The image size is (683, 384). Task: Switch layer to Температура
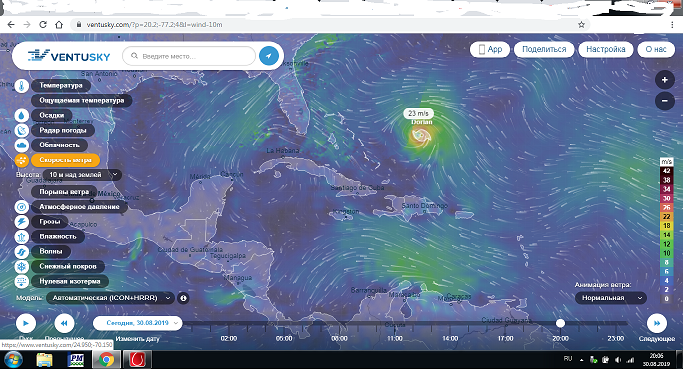point(61,86)
